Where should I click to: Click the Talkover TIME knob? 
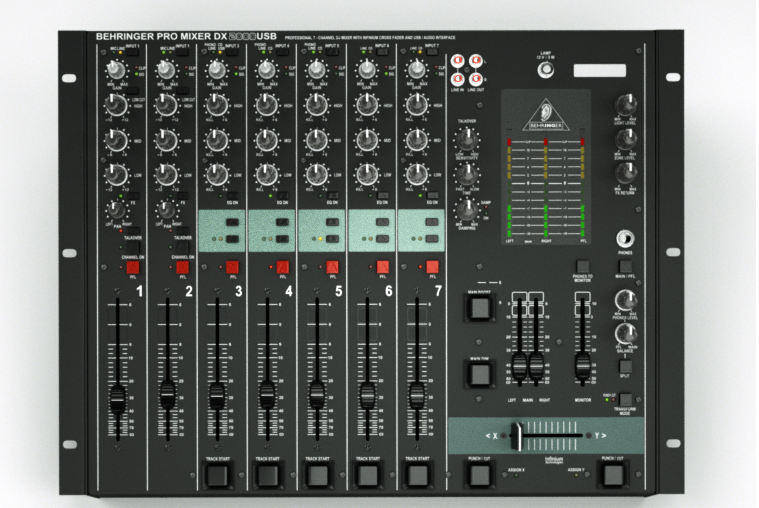coord(467,175)
